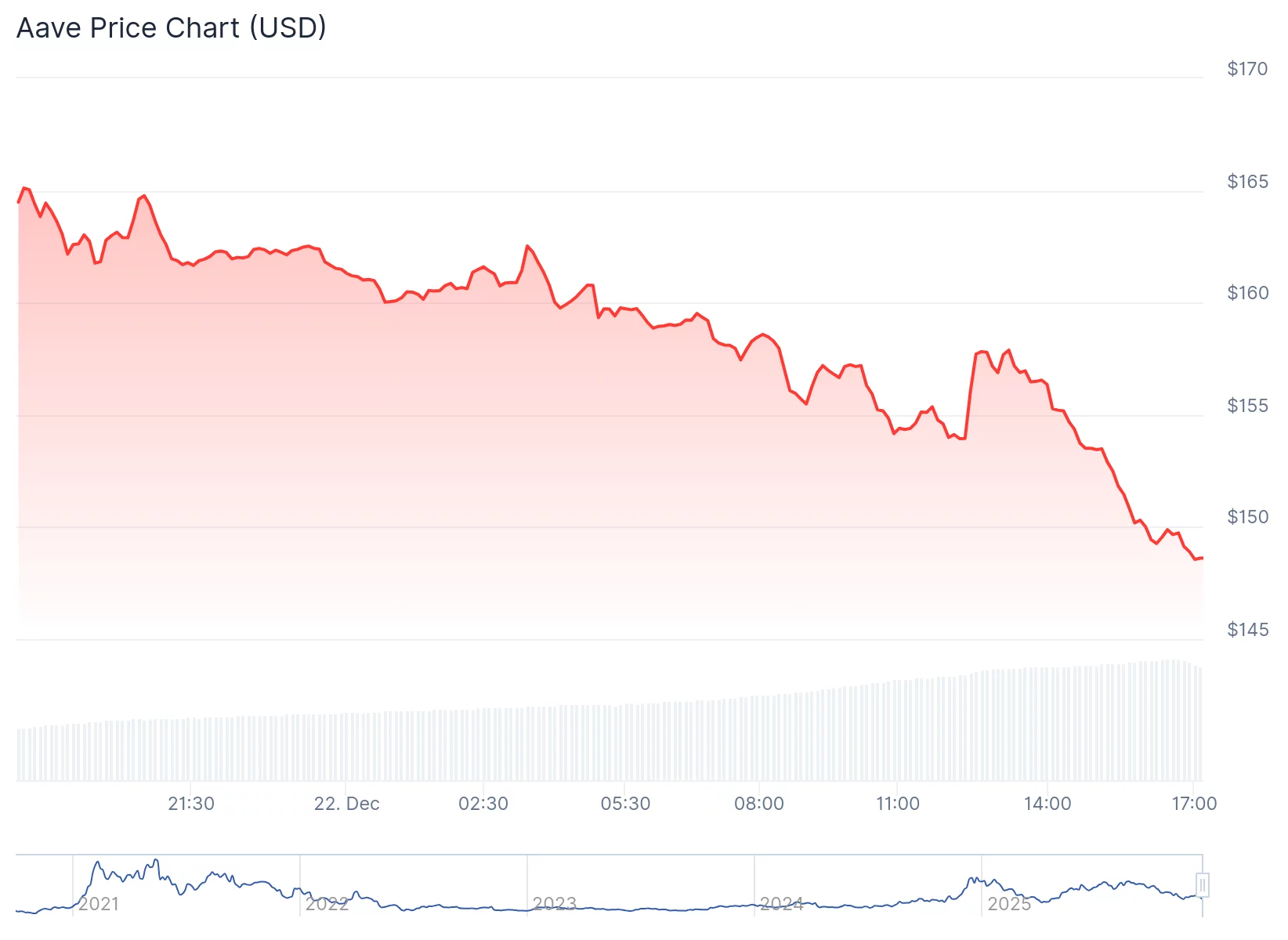Click the 11:00 time axis label

click(898, 804)
